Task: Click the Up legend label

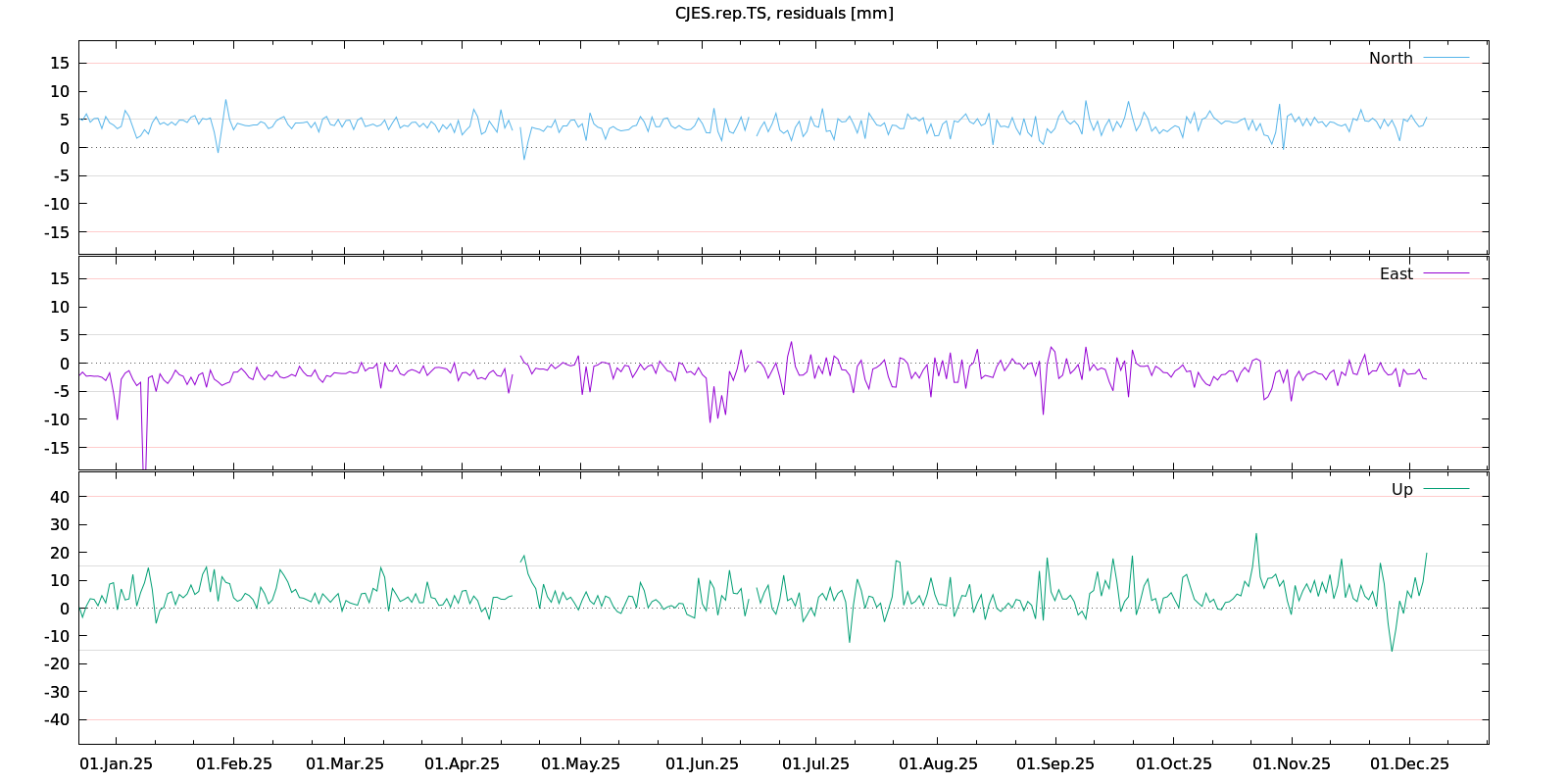Action: (1401, 490)
